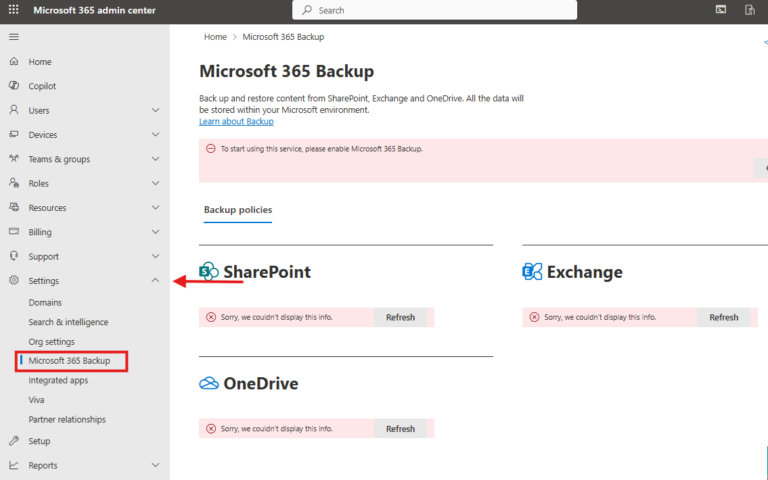Image resolution: width=768 pixels, height=480 pixels.
Task: Select the Teams & groups icon
Action: click(x=13, y=159)
